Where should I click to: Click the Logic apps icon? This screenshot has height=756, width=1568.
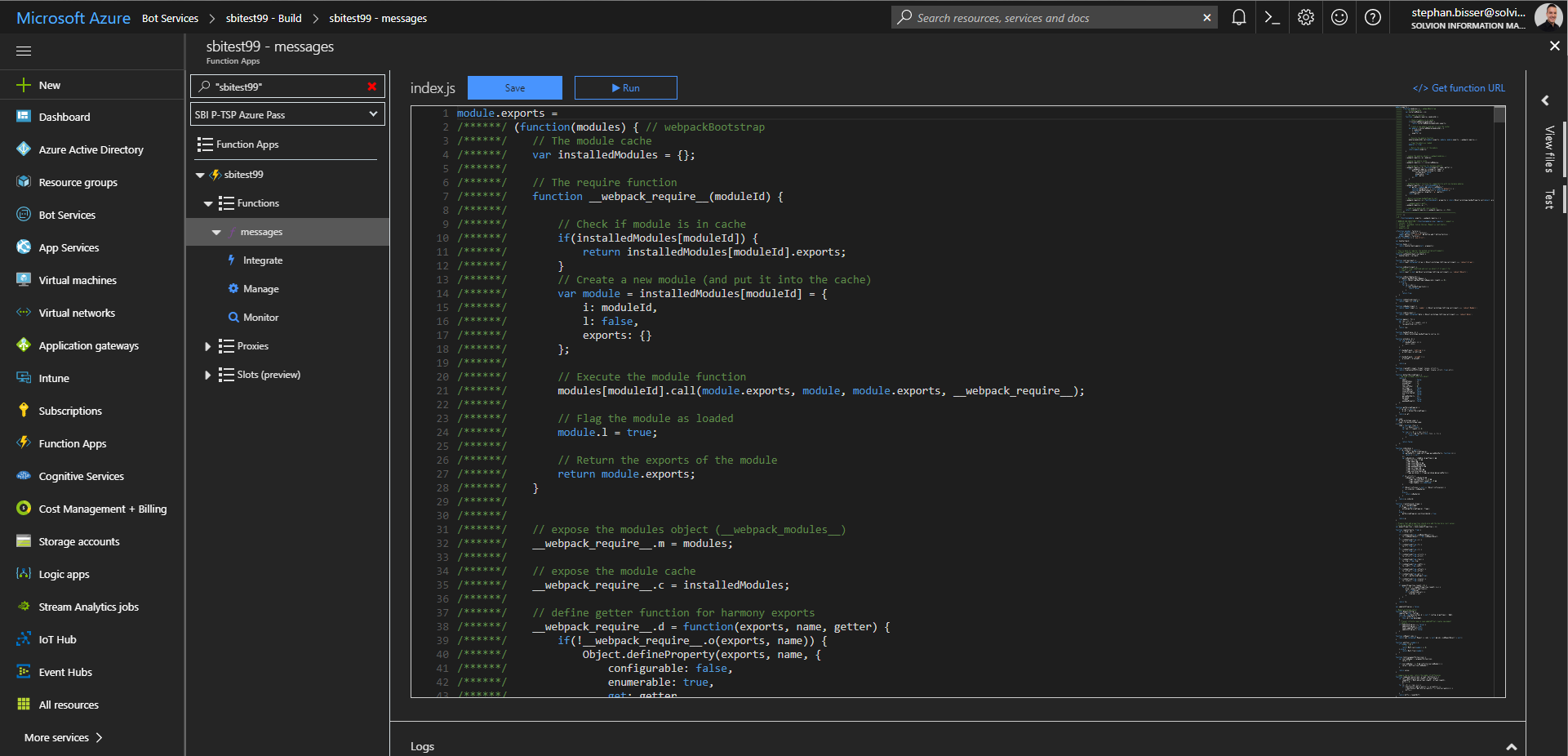tap(24, 574)
